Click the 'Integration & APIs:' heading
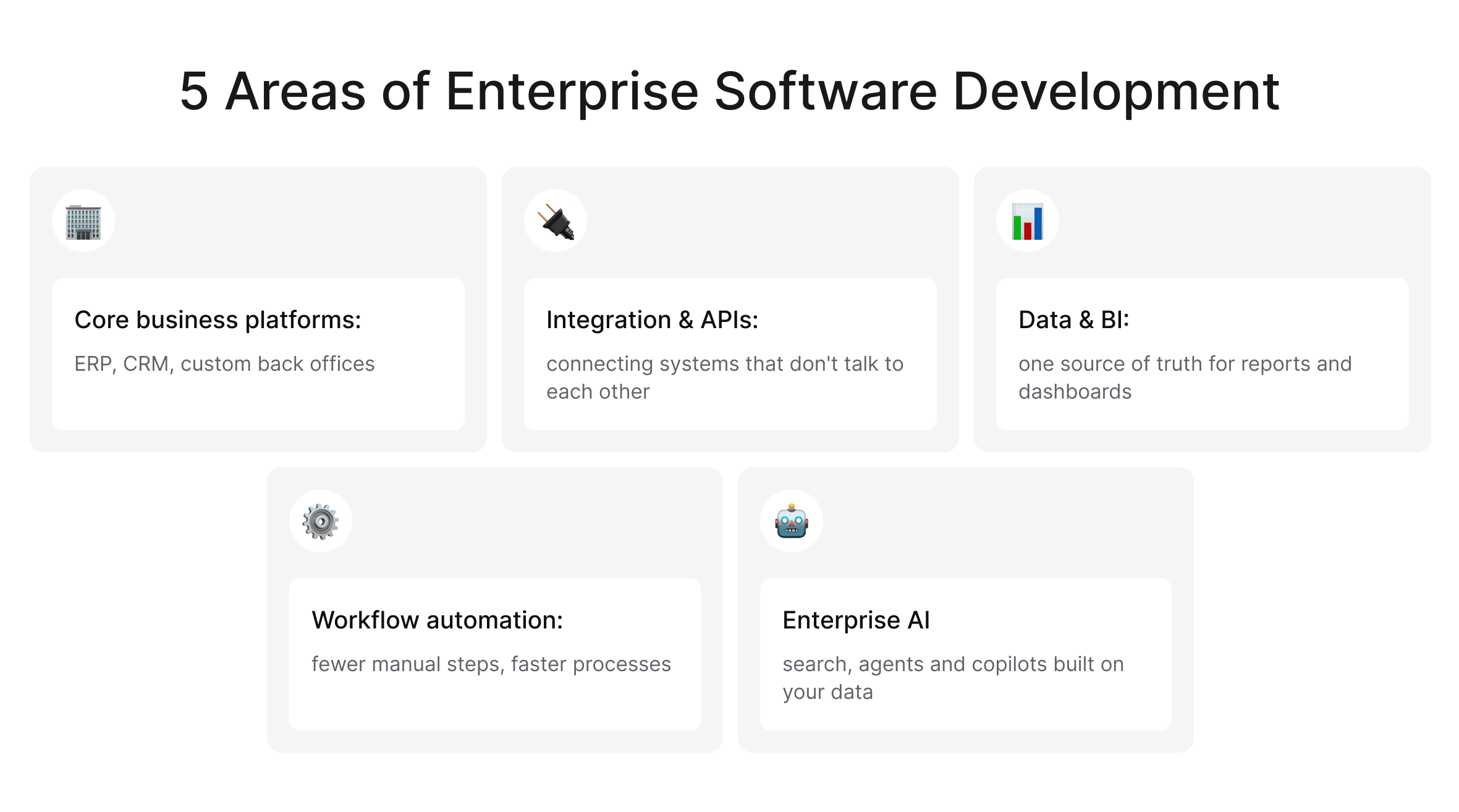 652,320
